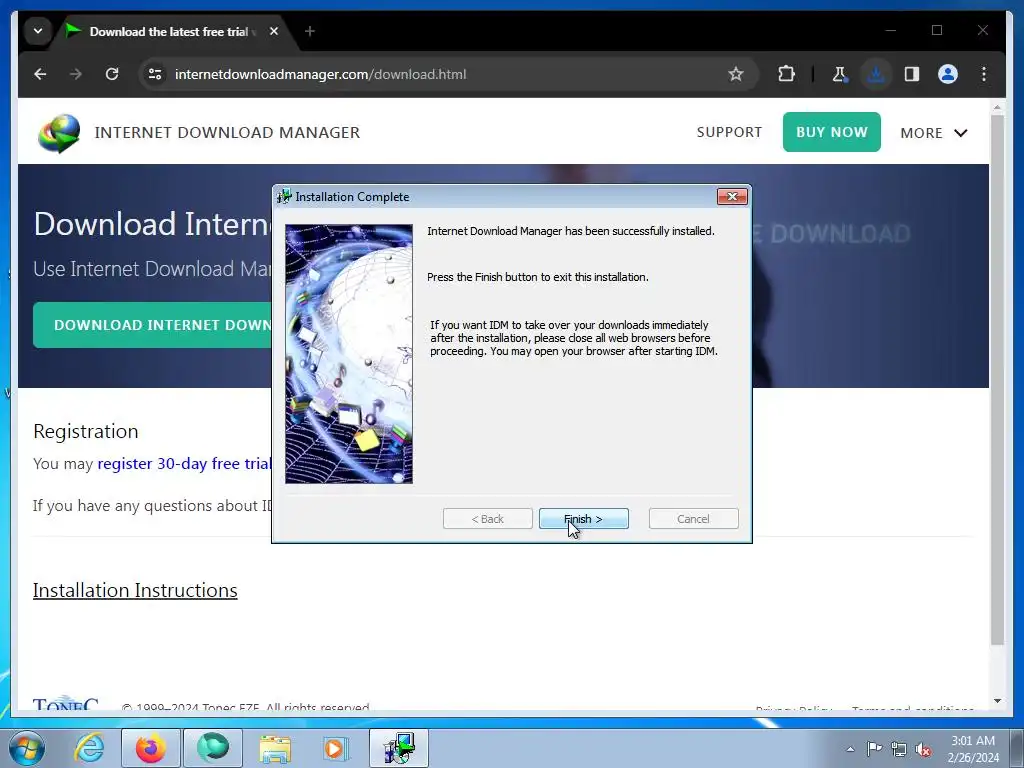
Task: Click INTERNET DOWNLOAD MANAGER site title
Action: pyautogui.click(x=227, y=133)
